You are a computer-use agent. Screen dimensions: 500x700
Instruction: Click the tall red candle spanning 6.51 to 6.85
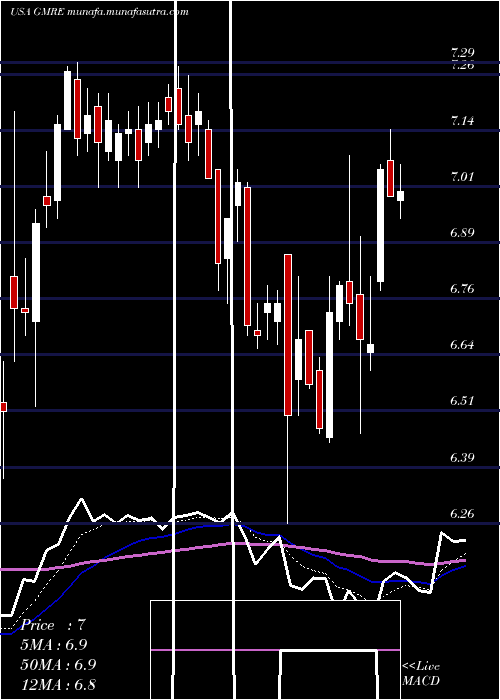click(288, 335)
